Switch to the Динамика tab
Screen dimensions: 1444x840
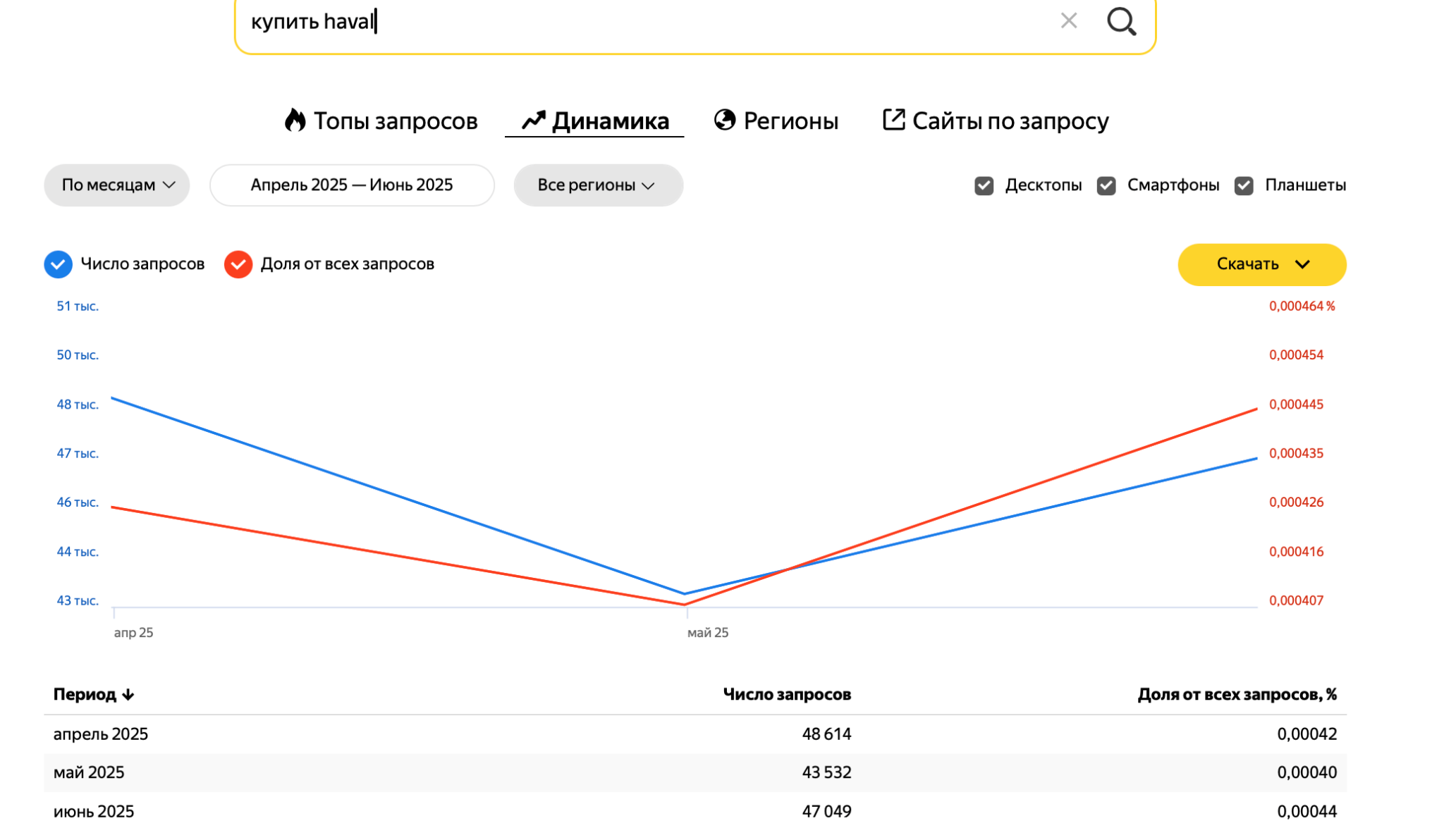(x=595, y=121)
